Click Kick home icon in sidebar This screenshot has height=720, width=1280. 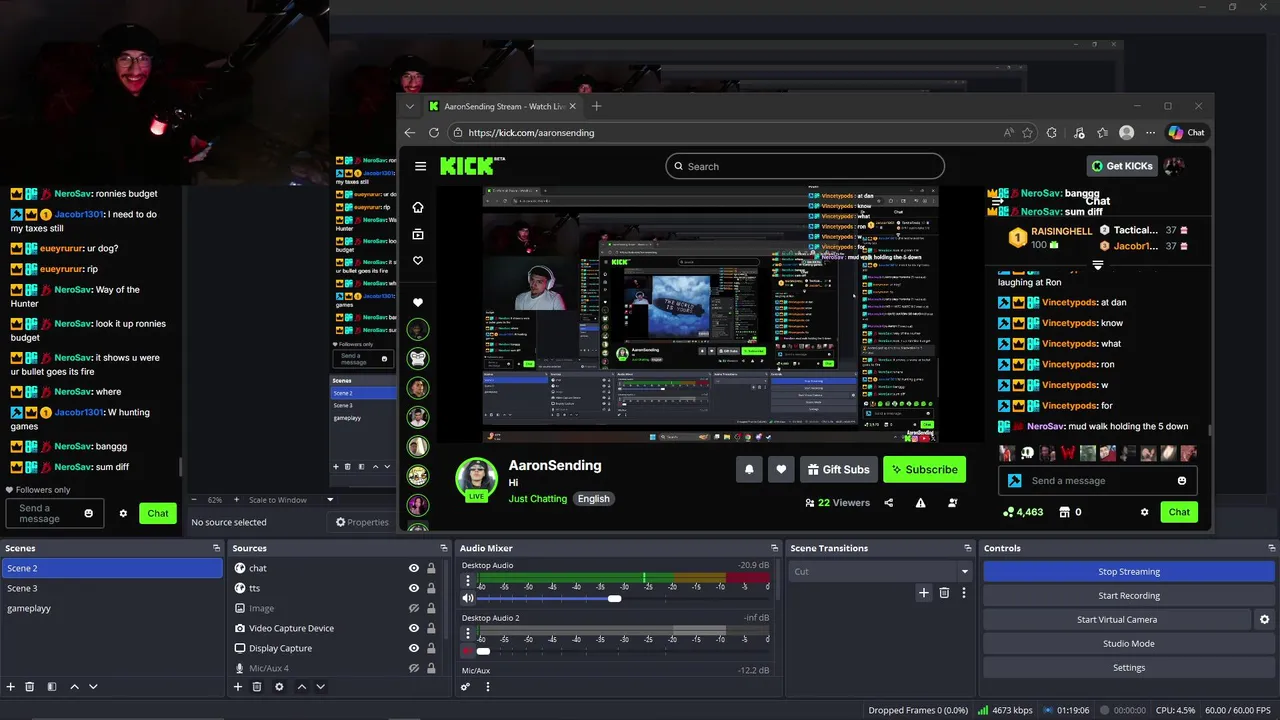coord(418,207)
